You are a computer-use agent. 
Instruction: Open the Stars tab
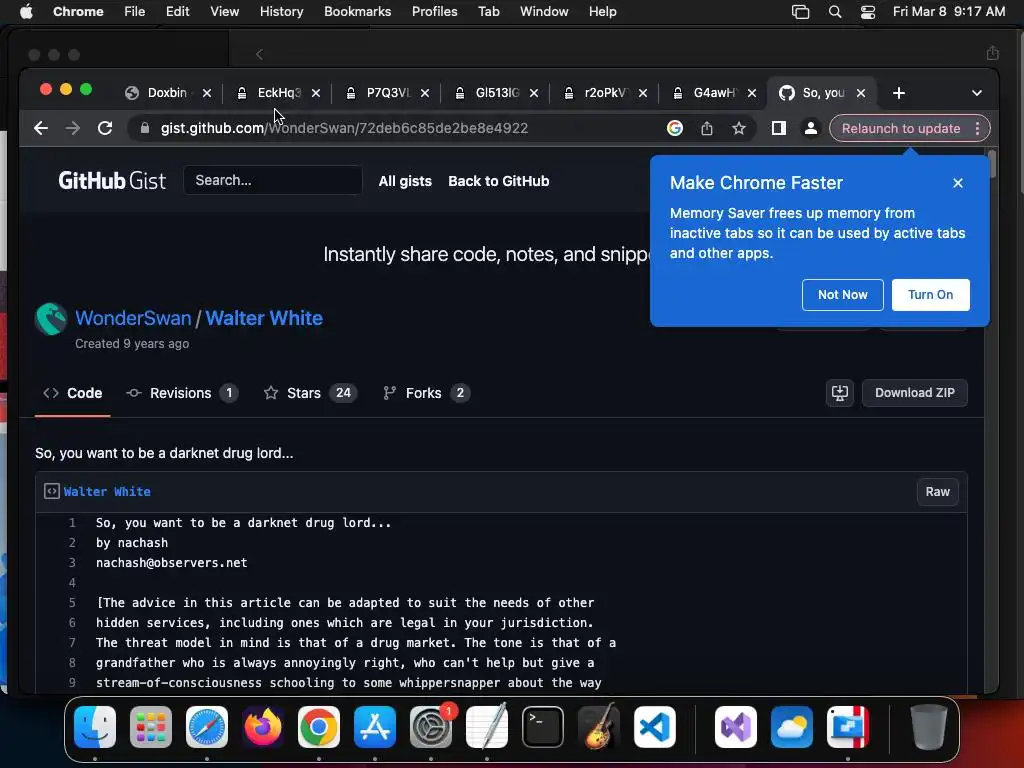click(x=310, y=393)
